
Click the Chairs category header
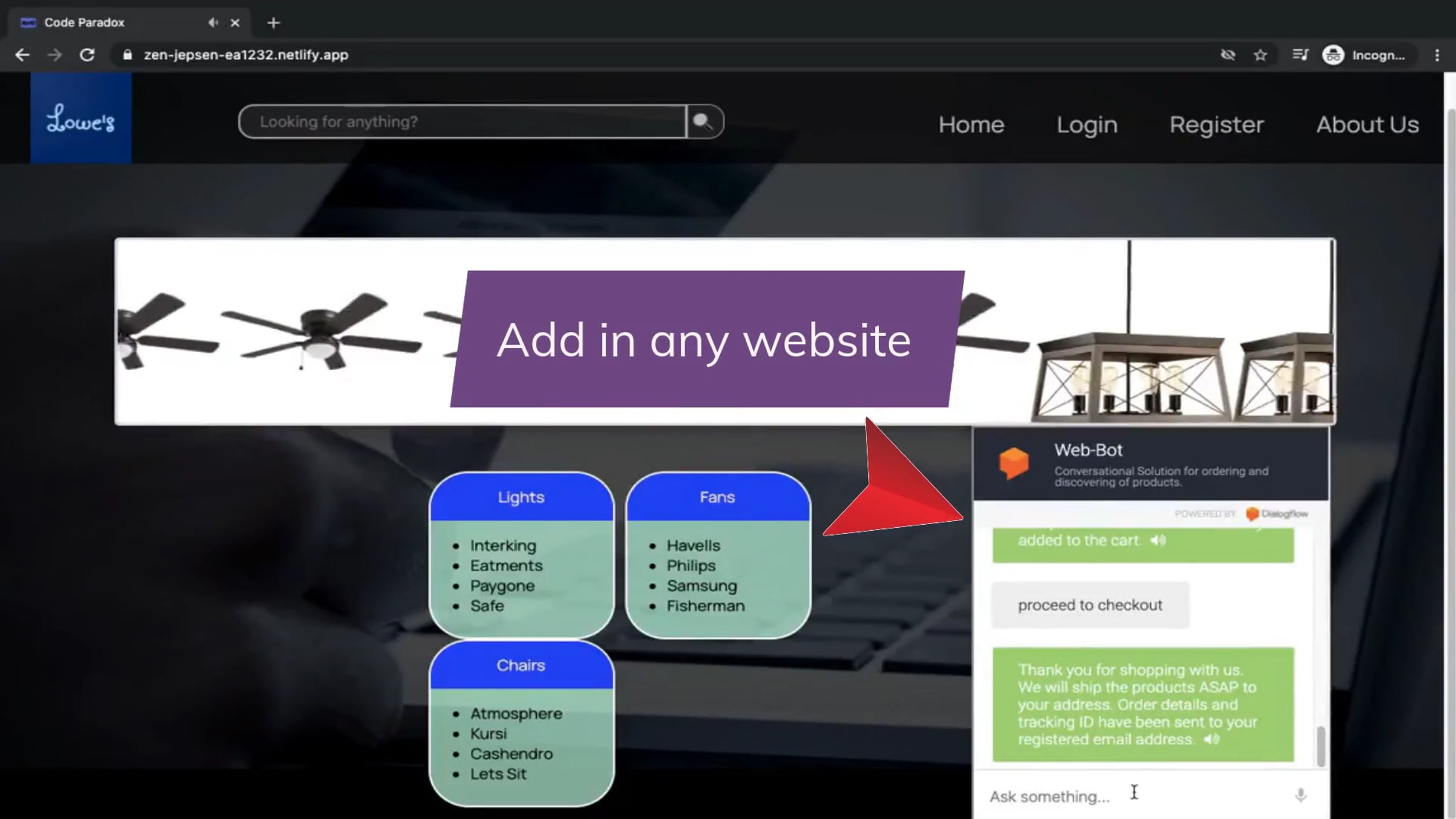point(521,665)
